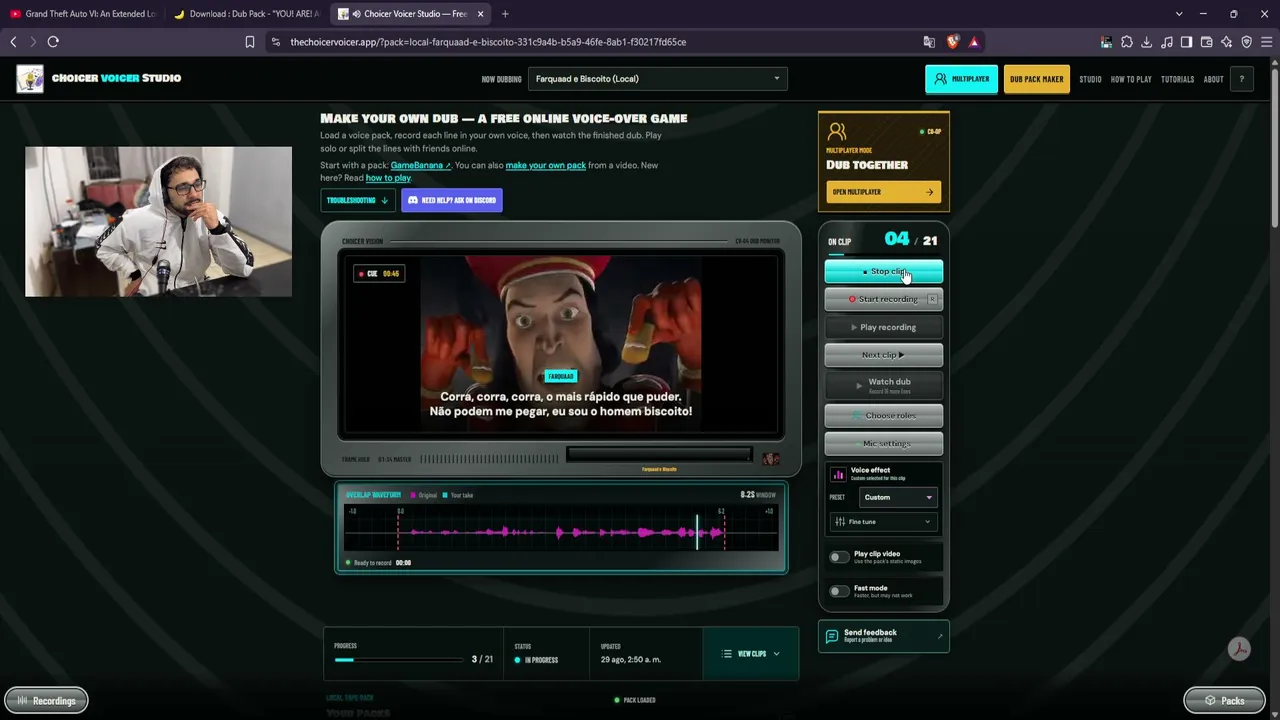Expand the Troubleshooting section
Image resolution: width=1280 pixels, height=720 pixels.
357,200
